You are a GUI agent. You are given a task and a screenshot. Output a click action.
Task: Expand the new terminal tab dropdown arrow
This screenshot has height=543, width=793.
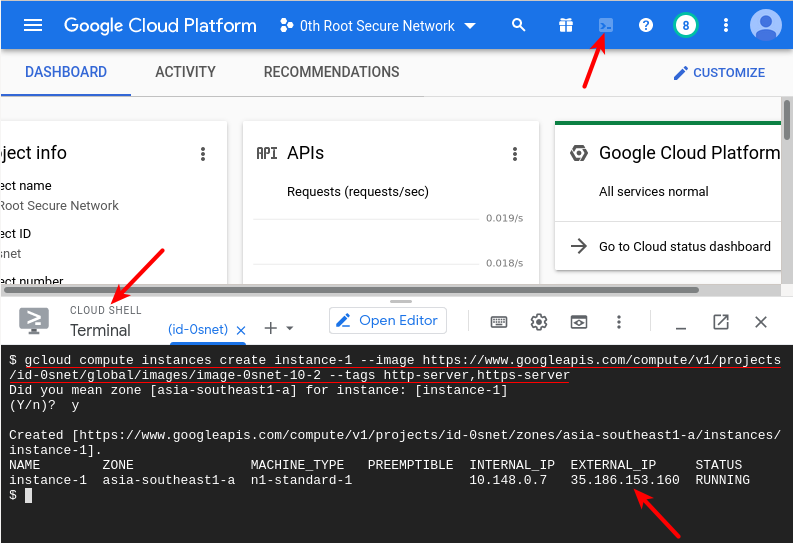click(x=290, y=329)
